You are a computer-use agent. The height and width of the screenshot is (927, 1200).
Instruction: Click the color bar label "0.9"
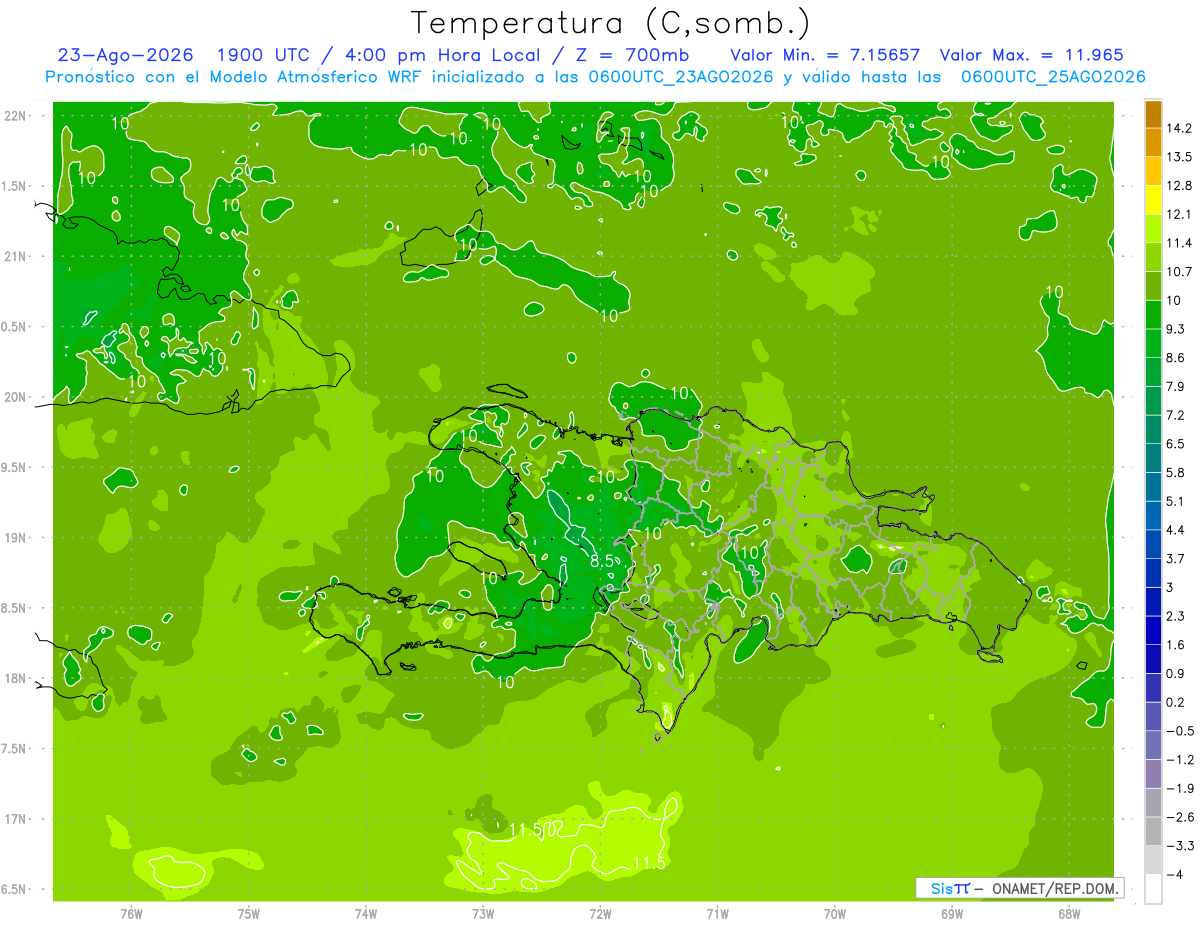coord(1177,673)
